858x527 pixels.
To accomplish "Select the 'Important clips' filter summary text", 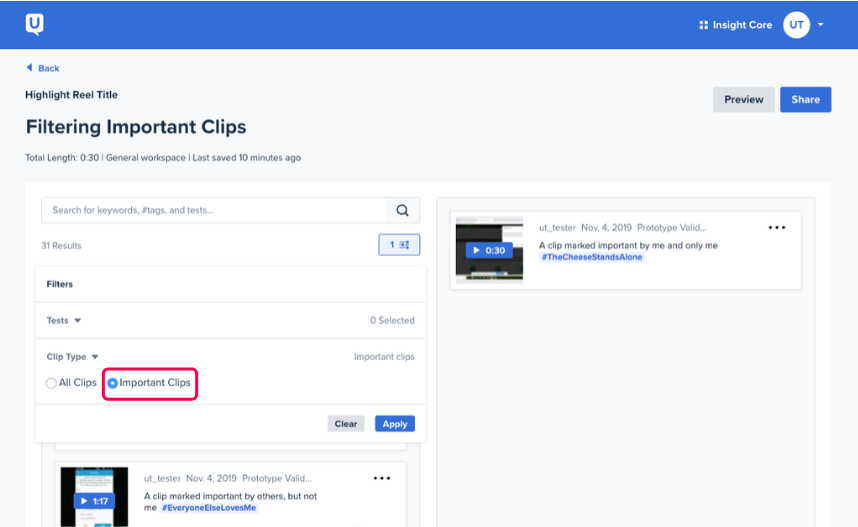I will pyautogui.click(x=384, y=357).
